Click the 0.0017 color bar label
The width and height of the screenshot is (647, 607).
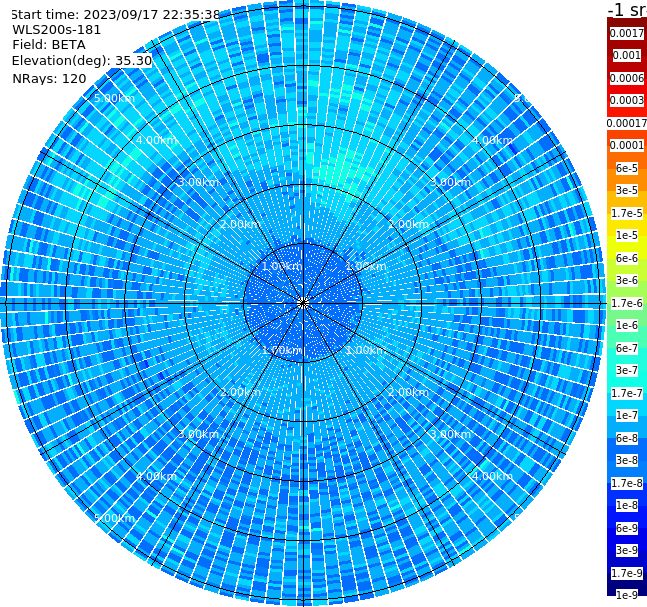pyautogui.click(x=627, y=33)
